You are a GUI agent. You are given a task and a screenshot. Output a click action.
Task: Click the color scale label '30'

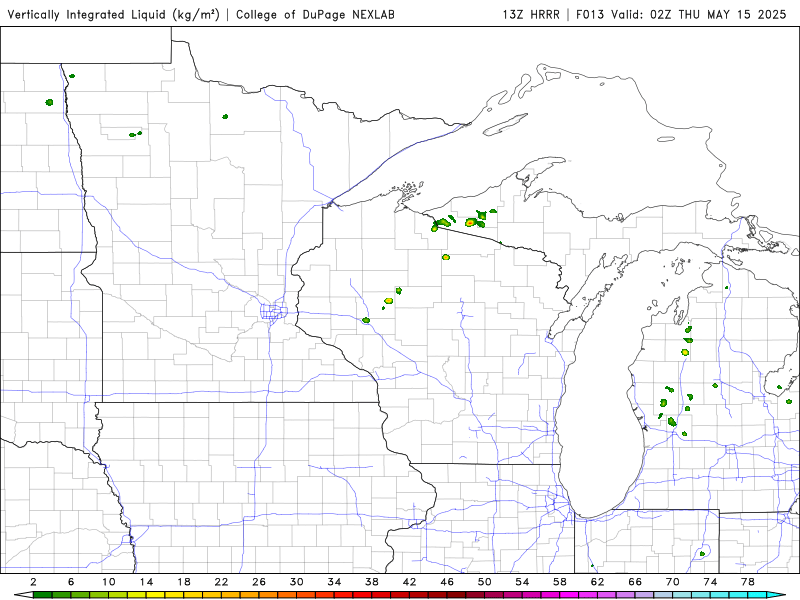tap(297, 582)
